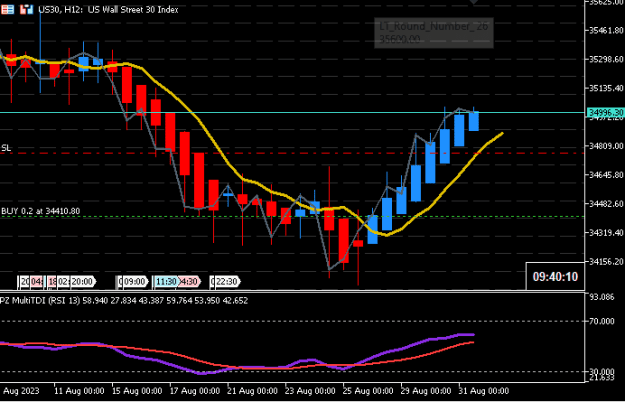The image size is (625, 402).
Task: Select the BUY 0.2 at 34410.80 order label
Action: click(x=40, y=211)
